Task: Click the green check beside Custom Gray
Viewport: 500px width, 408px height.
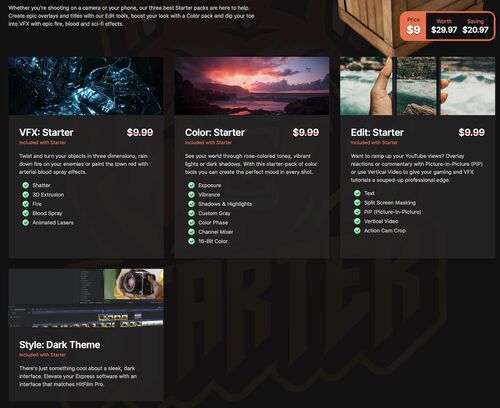Action: pos(191,213)
